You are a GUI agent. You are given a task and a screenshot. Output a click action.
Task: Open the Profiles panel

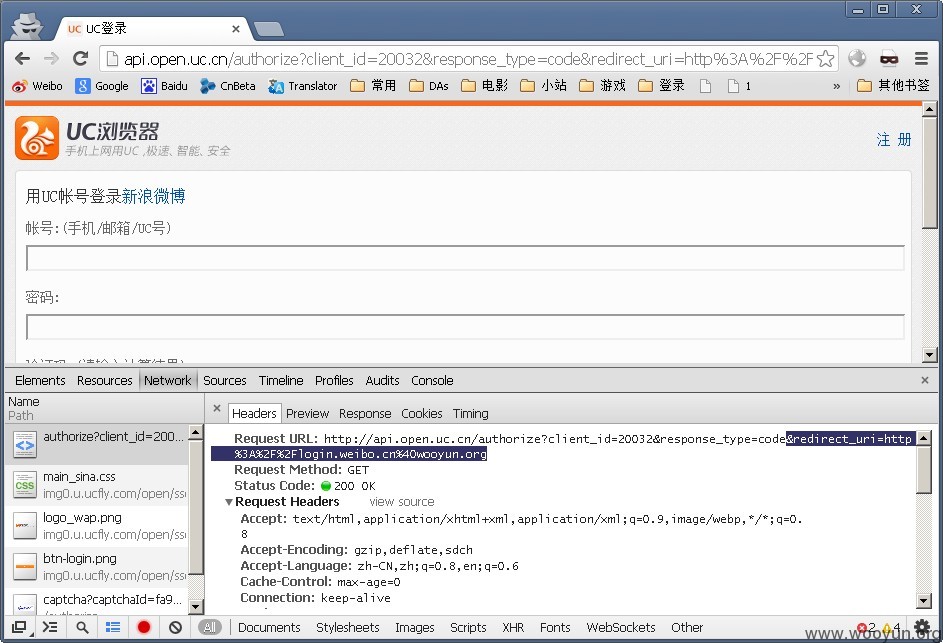(x=334, y=380)
